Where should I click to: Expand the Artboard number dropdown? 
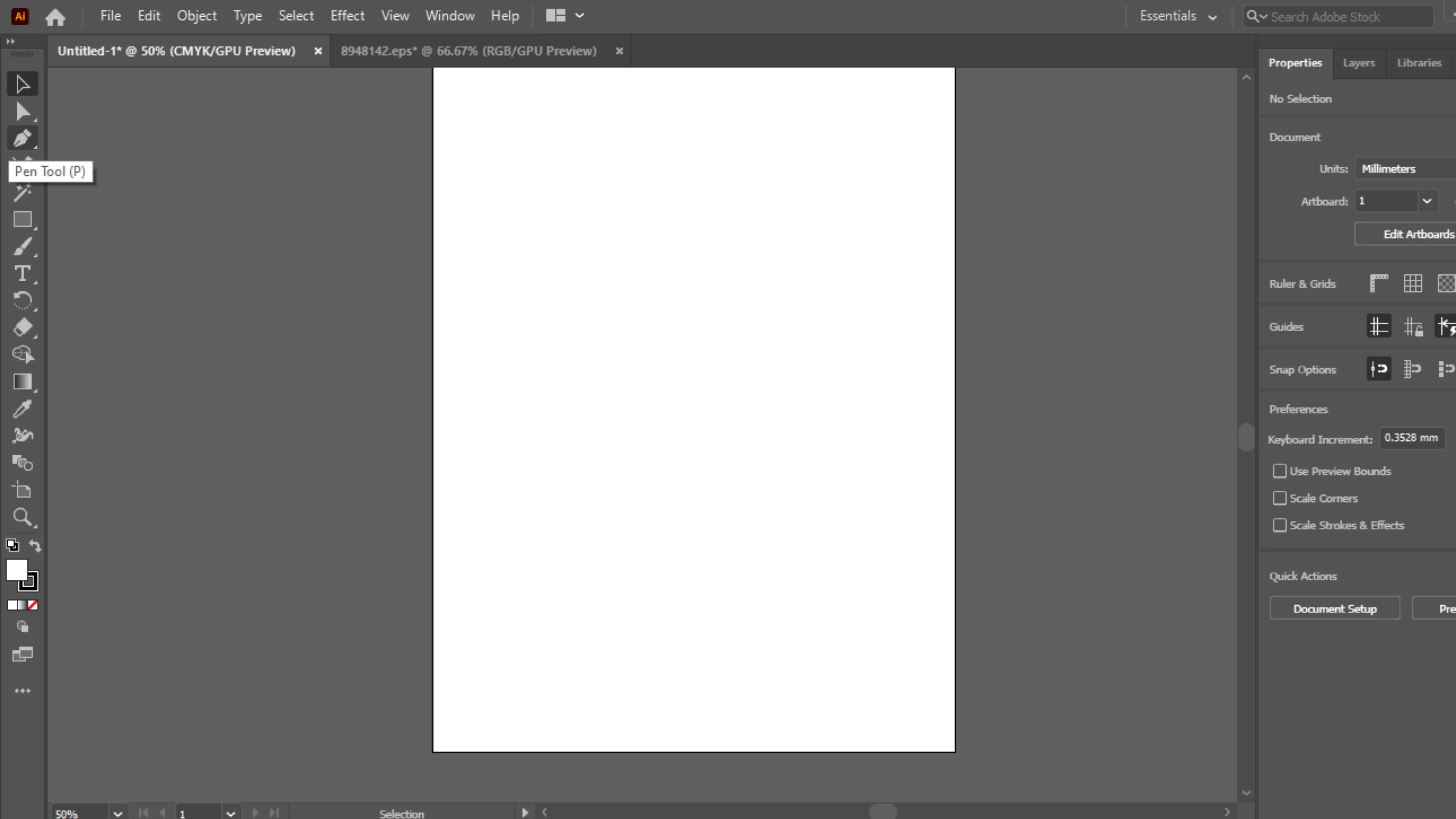point(1427,201)
